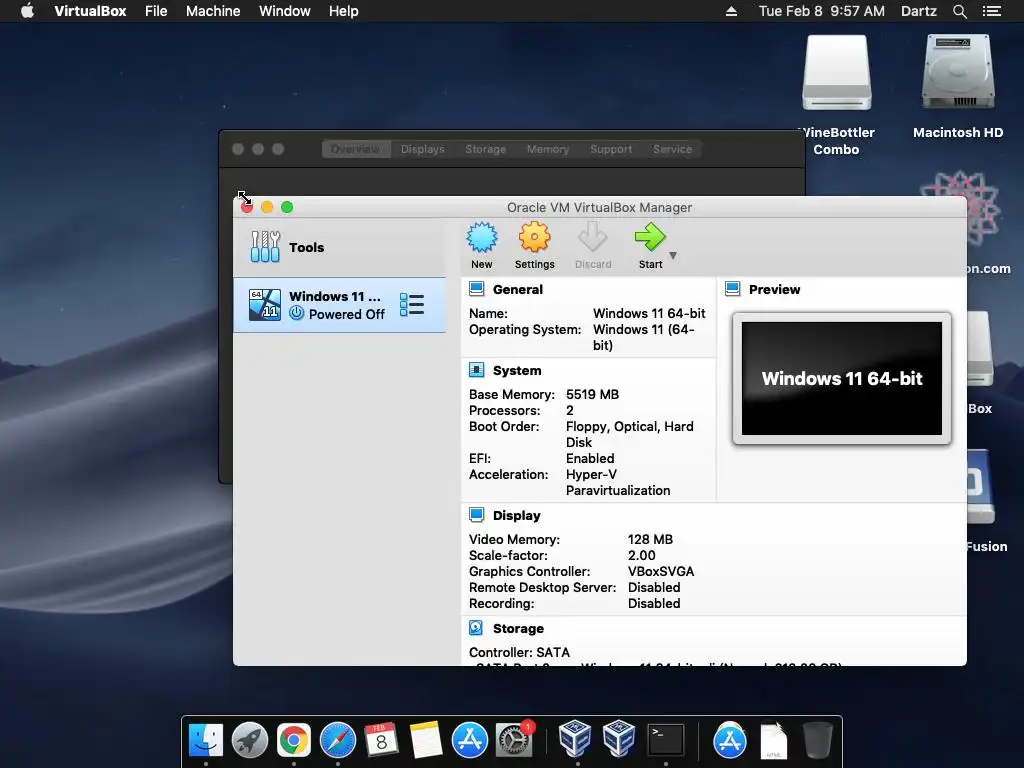Open Finder from the dock
Image resolution: width=1024 pixels, height=768 pixels.
[206, 740]
